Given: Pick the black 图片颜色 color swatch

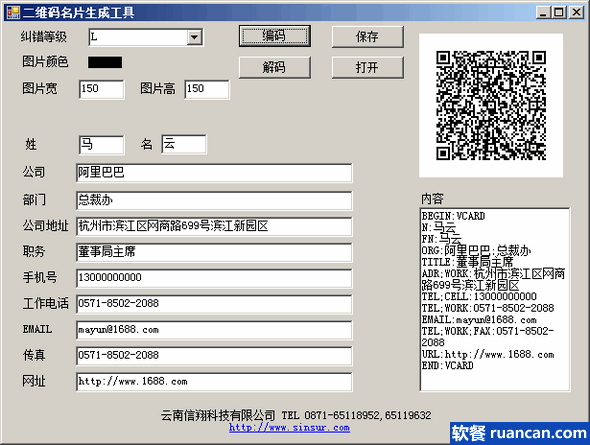Looking at the screenshot, I should click(x=105, y=62).
